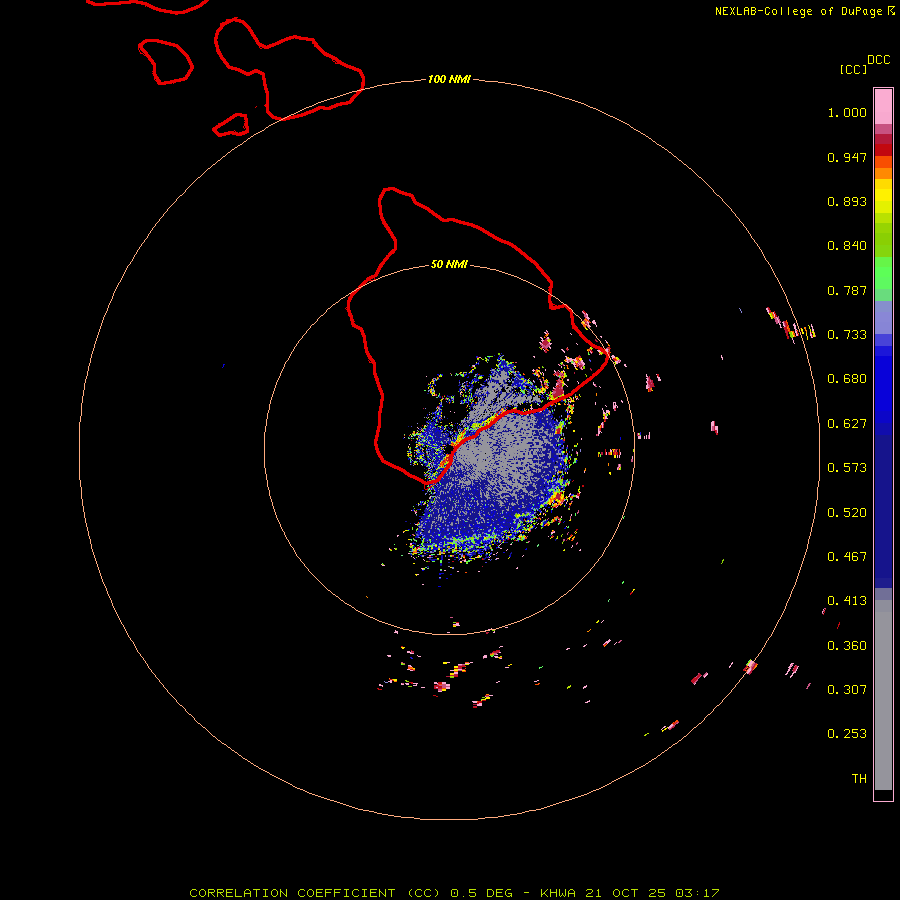Select the 0.627 legend value

[x=847, y=424]
